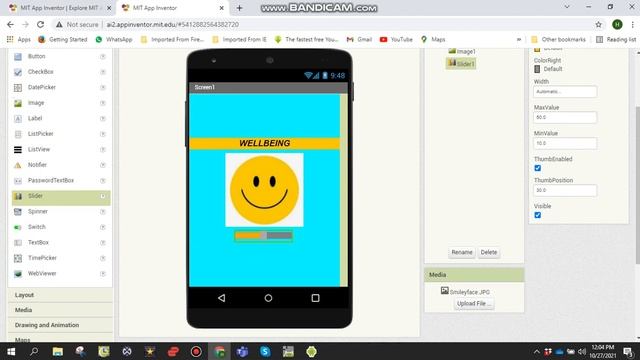This screenshot has height=360, width=640.
Task: Open help for Button component
Action: coord(103,57)
